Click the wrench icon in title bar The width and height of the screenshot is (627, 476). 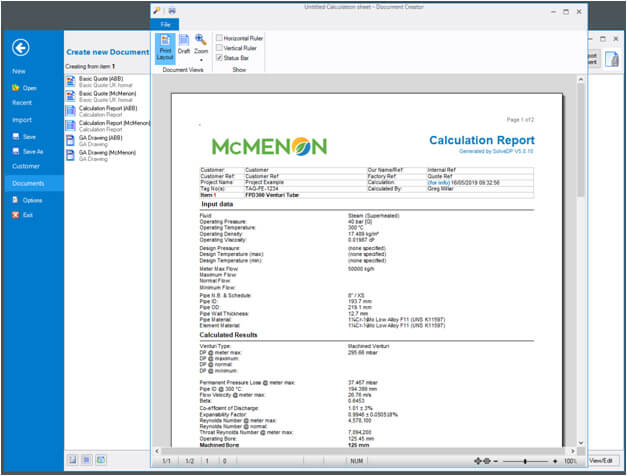pyautogui.click(x=157, y=11)
